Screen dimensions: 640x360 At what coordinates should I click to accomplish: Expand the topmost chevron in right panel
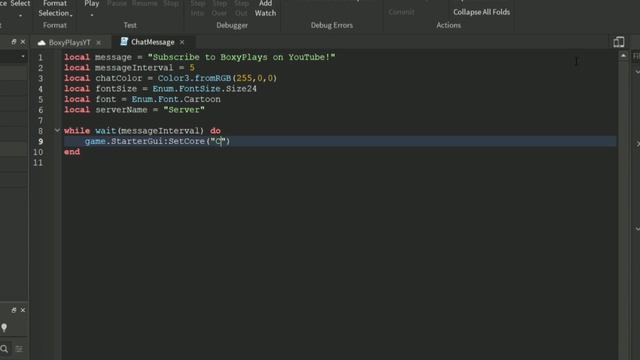[x=637, y=72]
